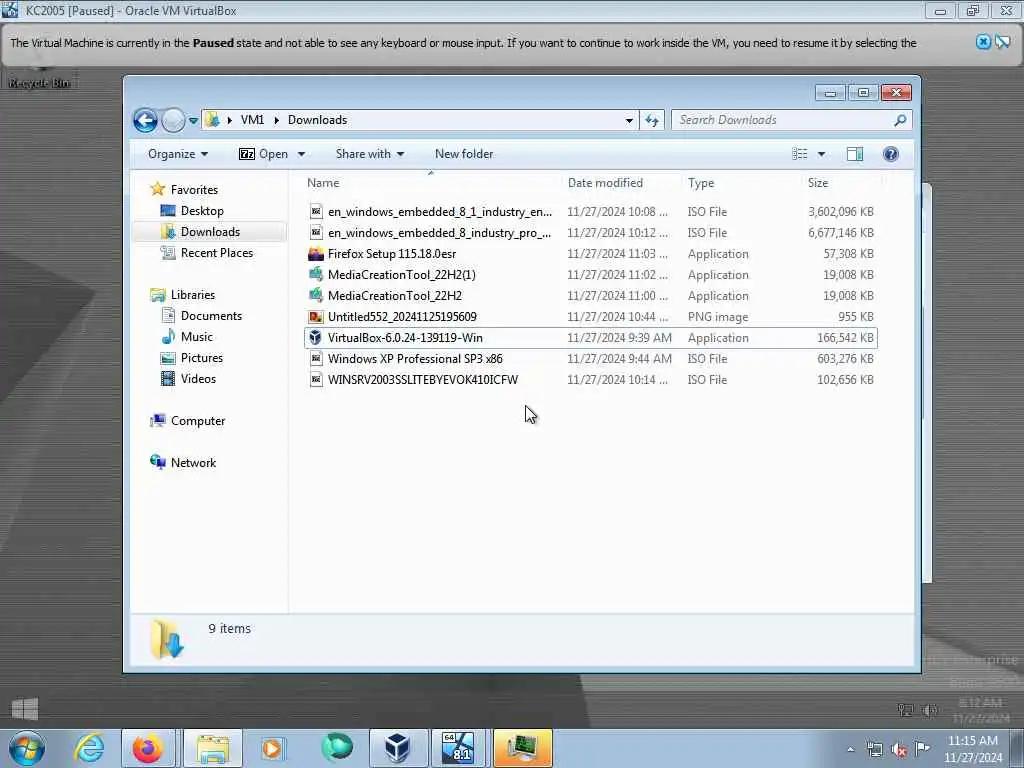Click the network tray icon
Viewport: 1024px width, 768px height.
pos(874,750)
